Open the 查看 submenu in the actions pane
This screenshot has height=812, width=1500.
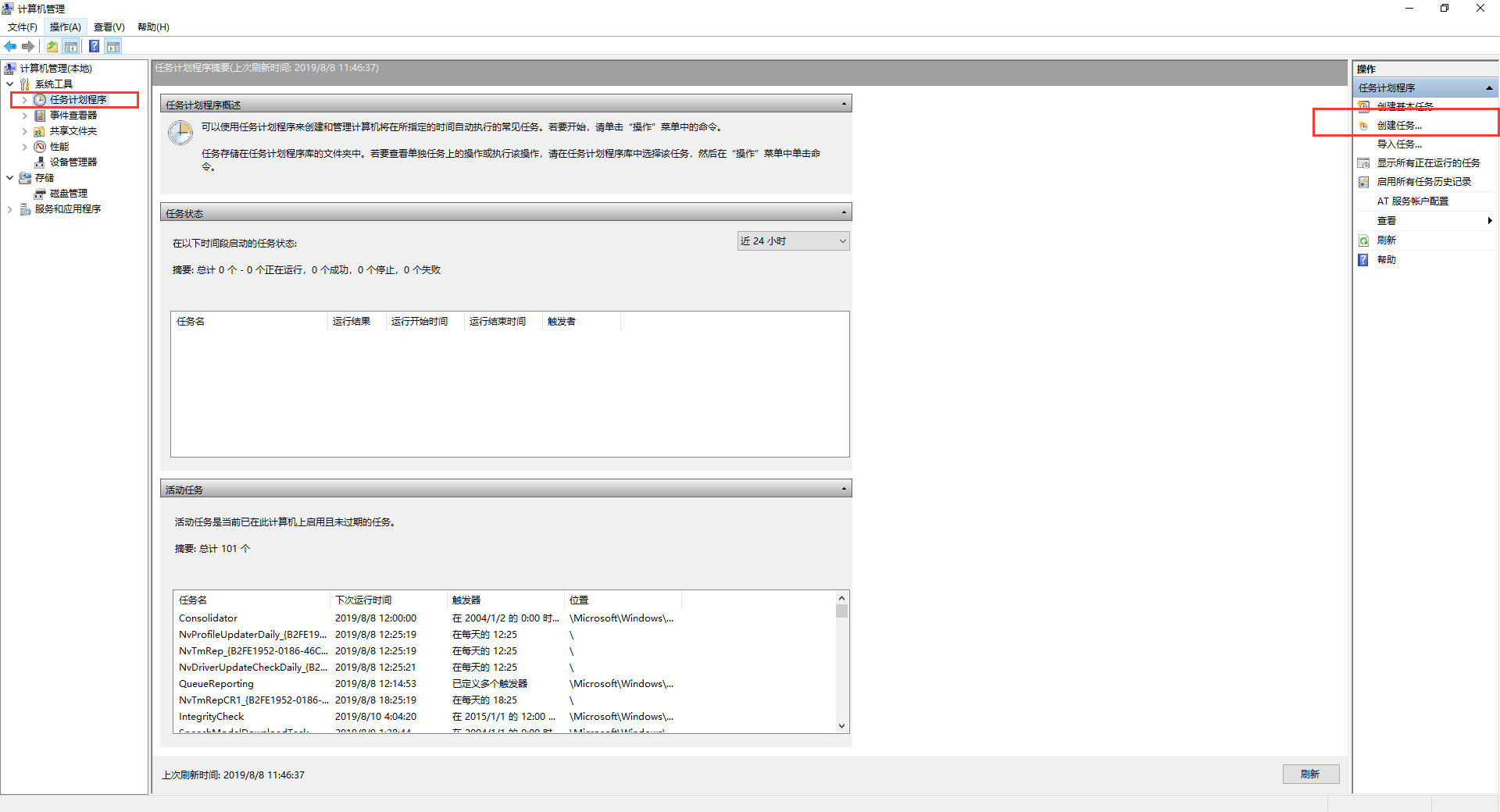(1426, 221)
